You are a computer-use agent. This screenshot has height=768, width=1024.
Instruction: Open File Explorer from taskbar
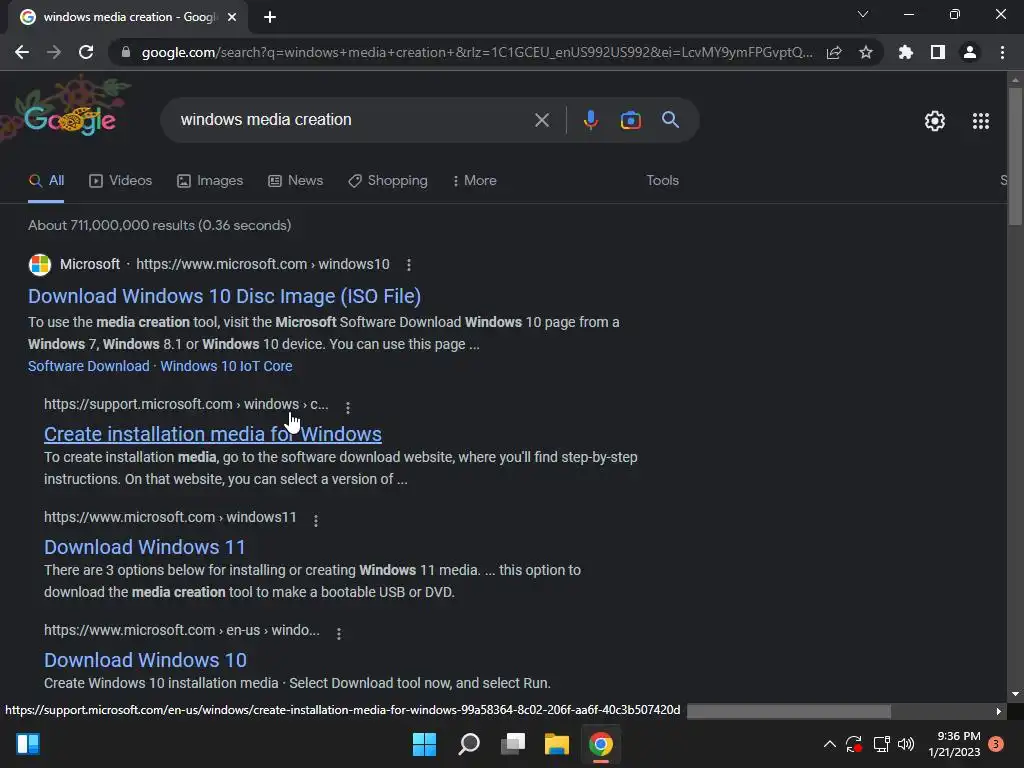[x=556, y=744]
